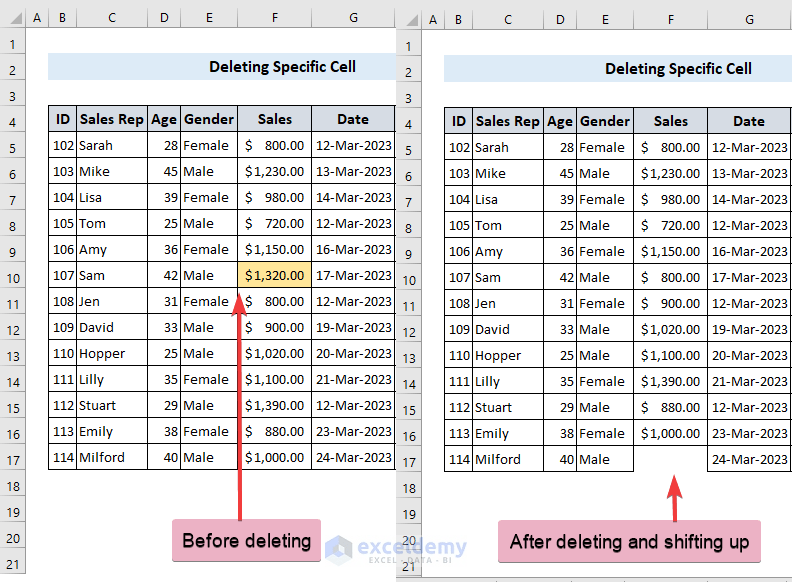Select column A header in left sheet

[37, 18]
